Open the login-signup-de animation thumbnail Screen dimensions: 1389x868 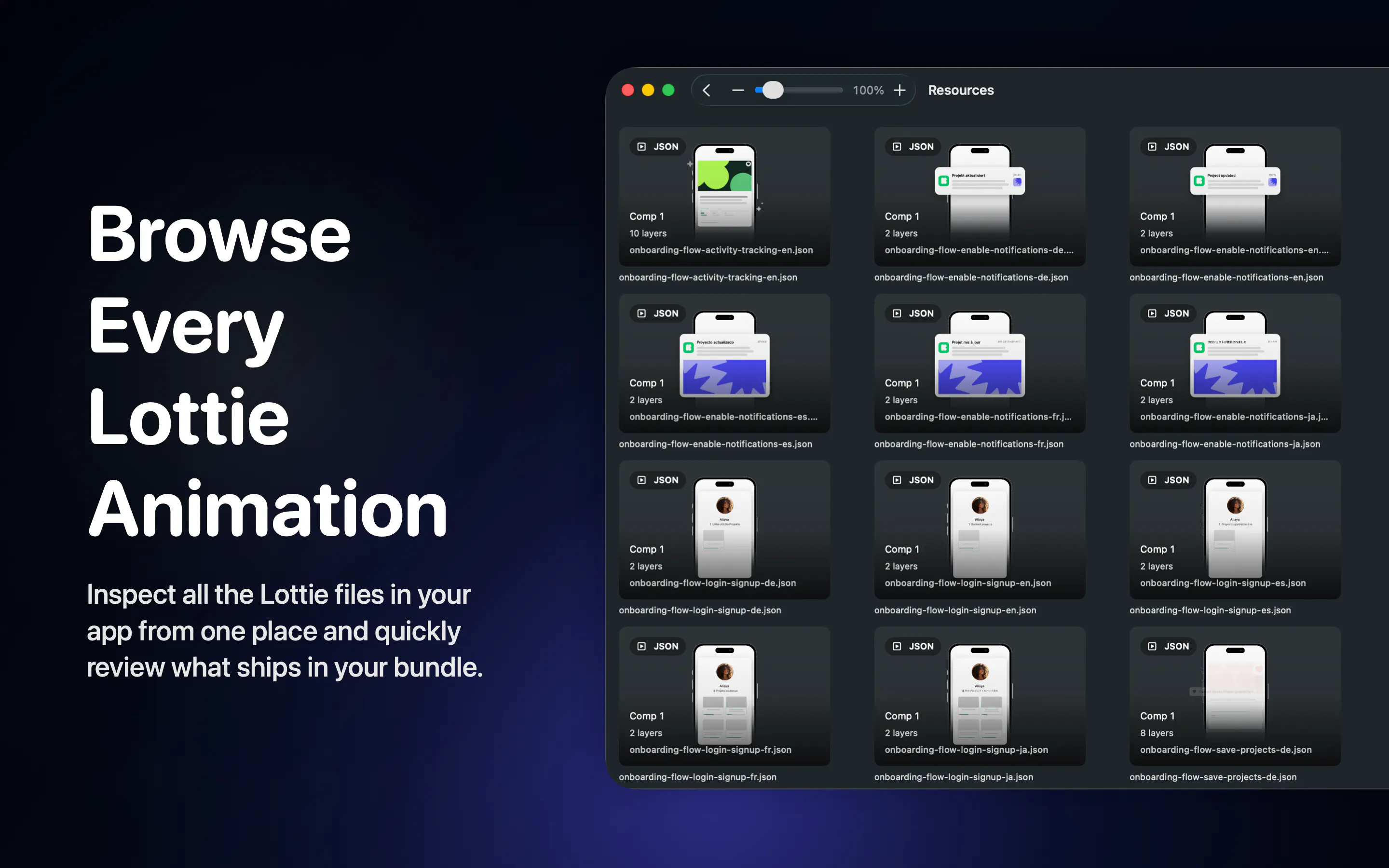724,529
